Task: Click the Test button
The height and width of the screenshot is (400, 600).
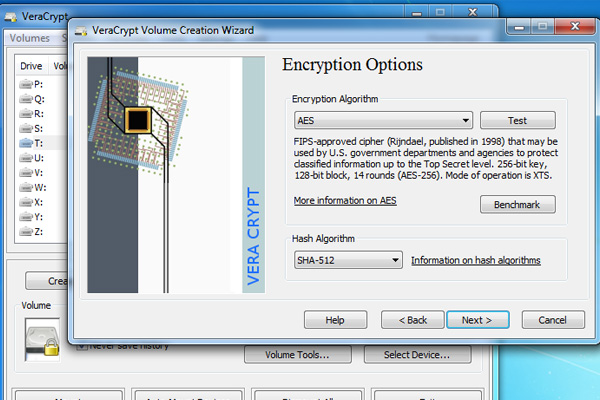Action: tap(517, 121)
